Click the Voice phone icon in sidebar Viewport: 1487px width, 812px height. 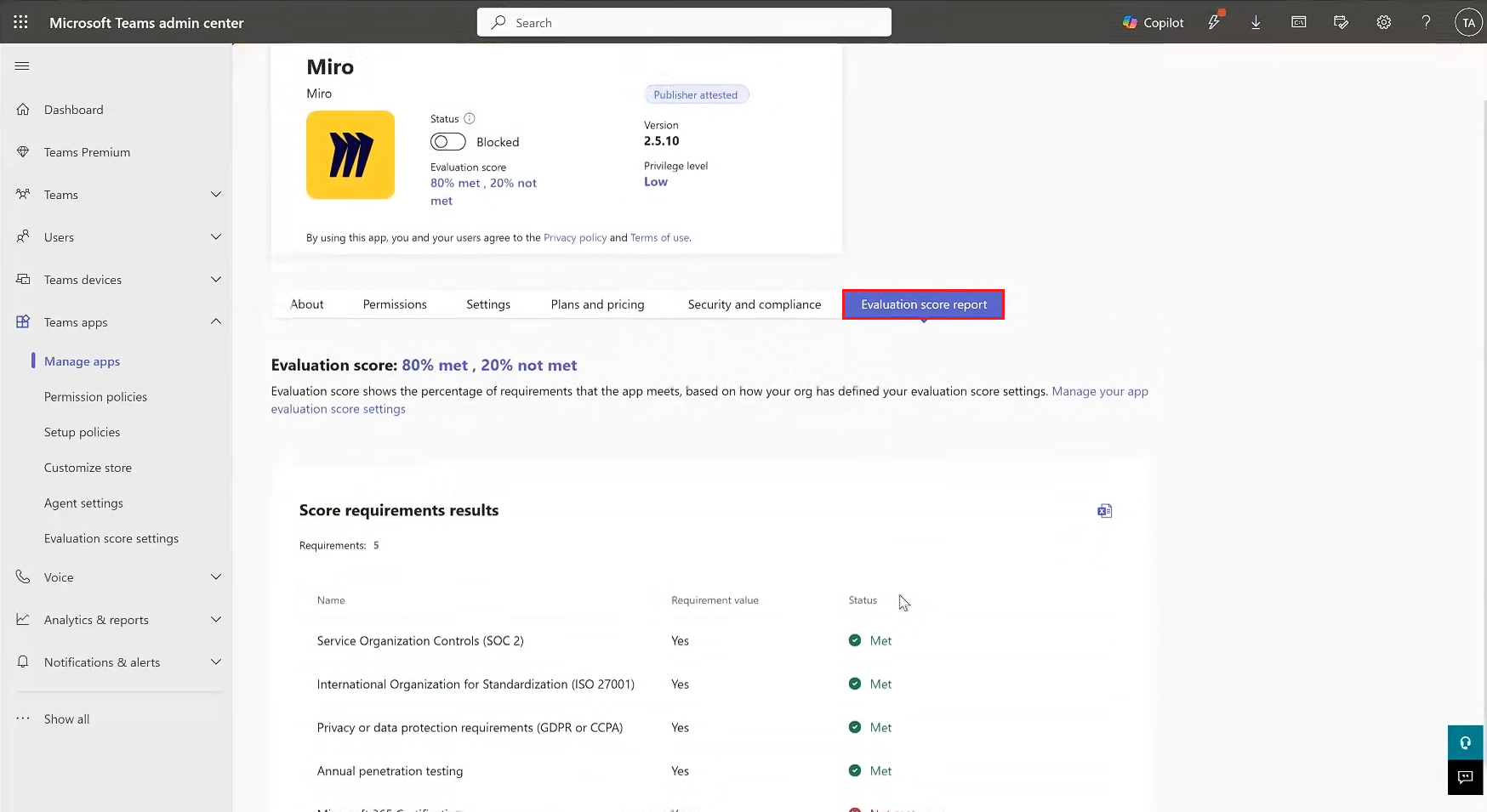[x=23, y=577]
